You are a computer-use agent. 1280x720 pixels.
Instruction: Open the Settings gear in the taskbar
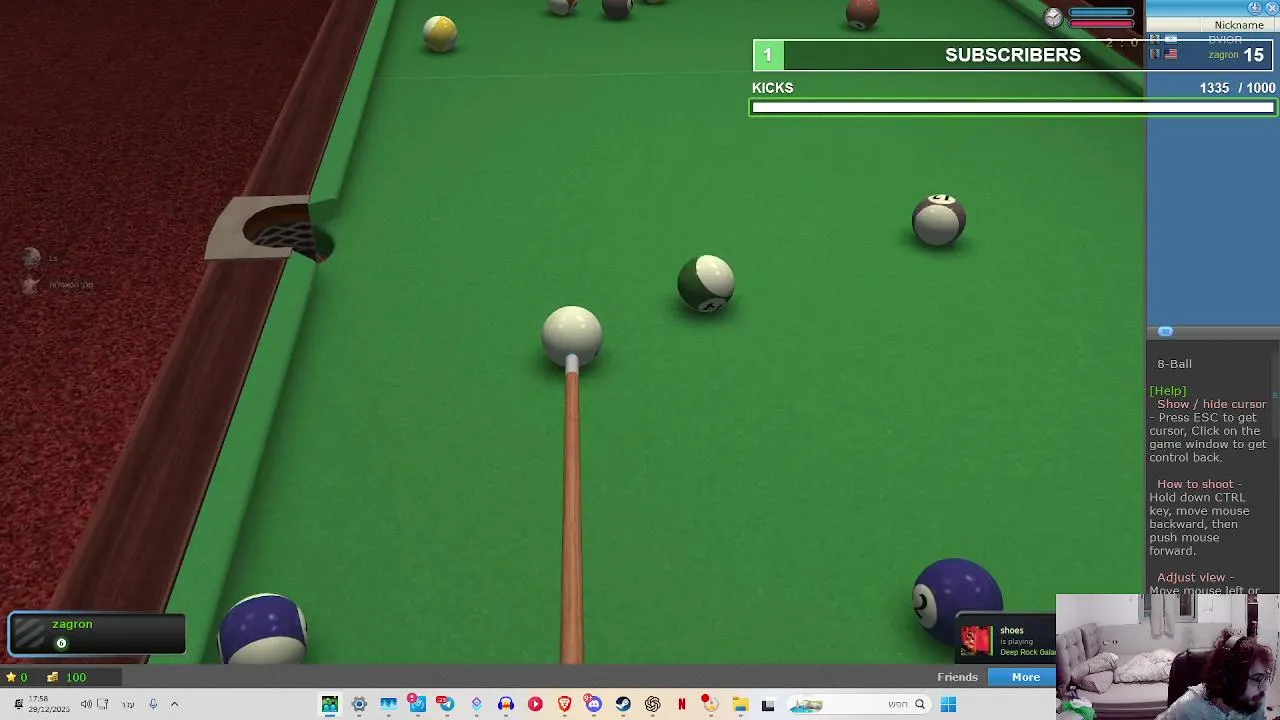pyautogui.click(x=359, y=705)
